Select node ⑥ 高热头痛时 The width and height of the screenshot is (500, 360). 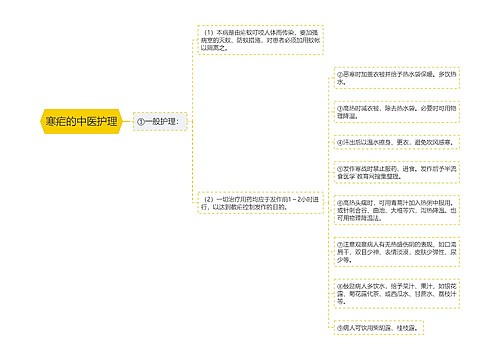[x=397, y=210]
